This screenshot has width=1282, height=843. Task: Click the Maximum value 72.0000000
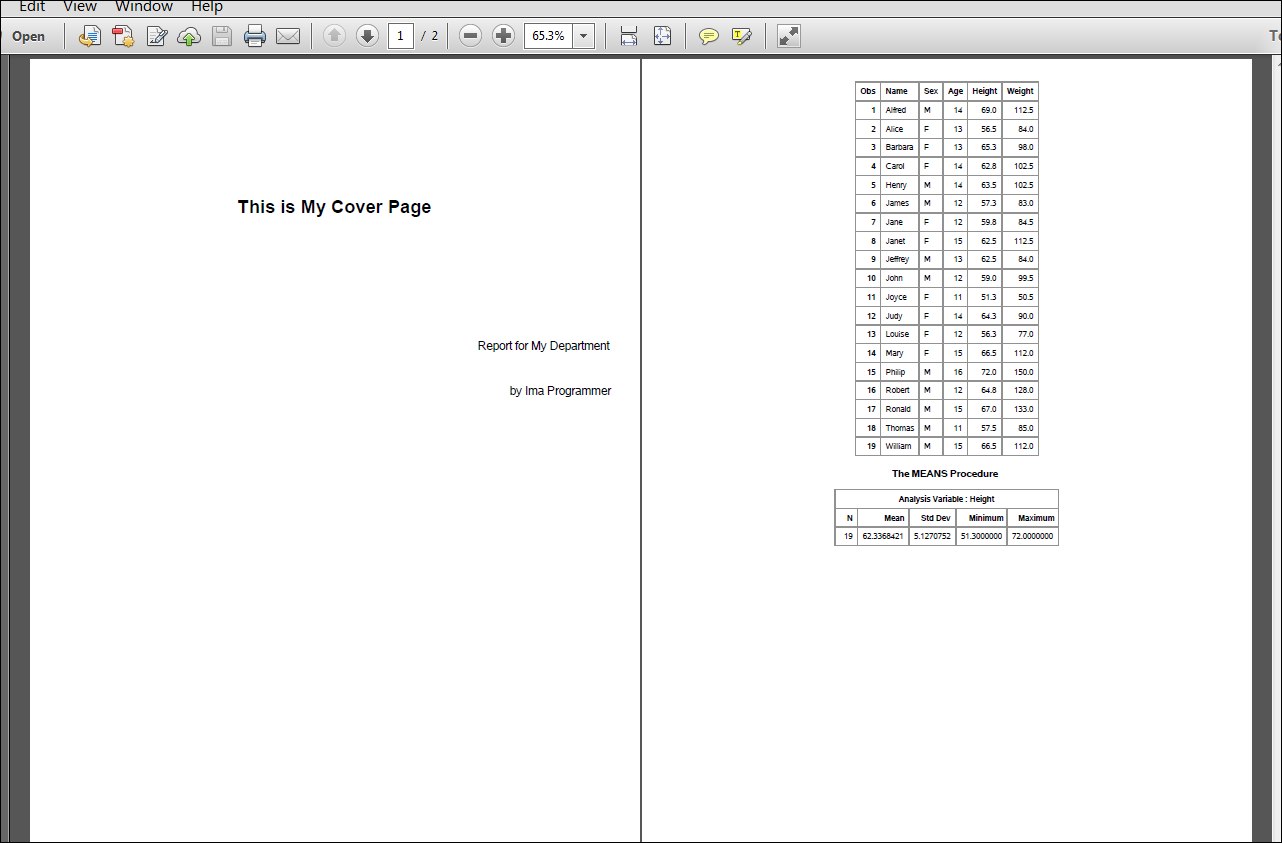1033,537
